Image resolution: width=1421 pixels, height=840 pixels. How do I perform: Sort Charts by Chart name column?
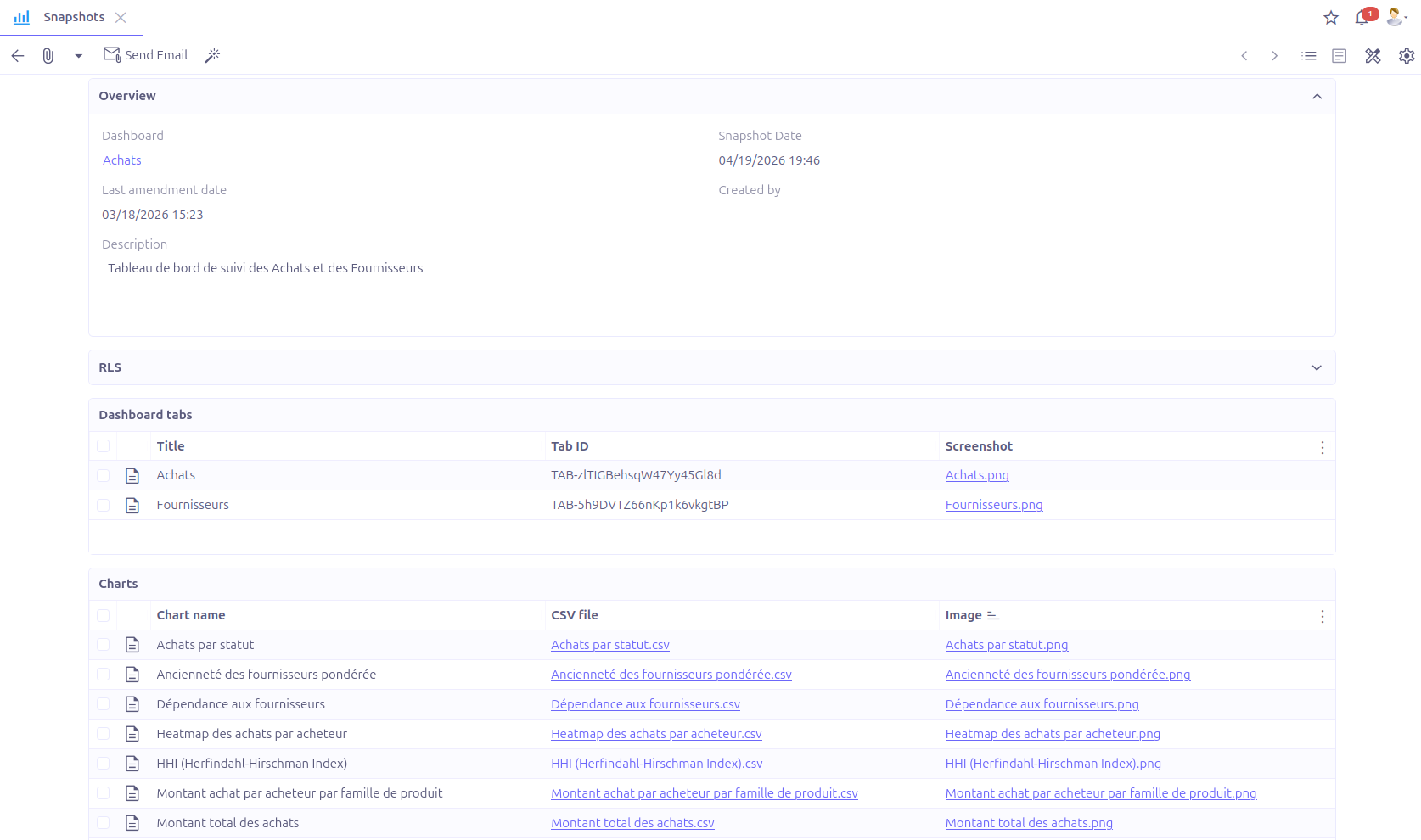[191, 615]
